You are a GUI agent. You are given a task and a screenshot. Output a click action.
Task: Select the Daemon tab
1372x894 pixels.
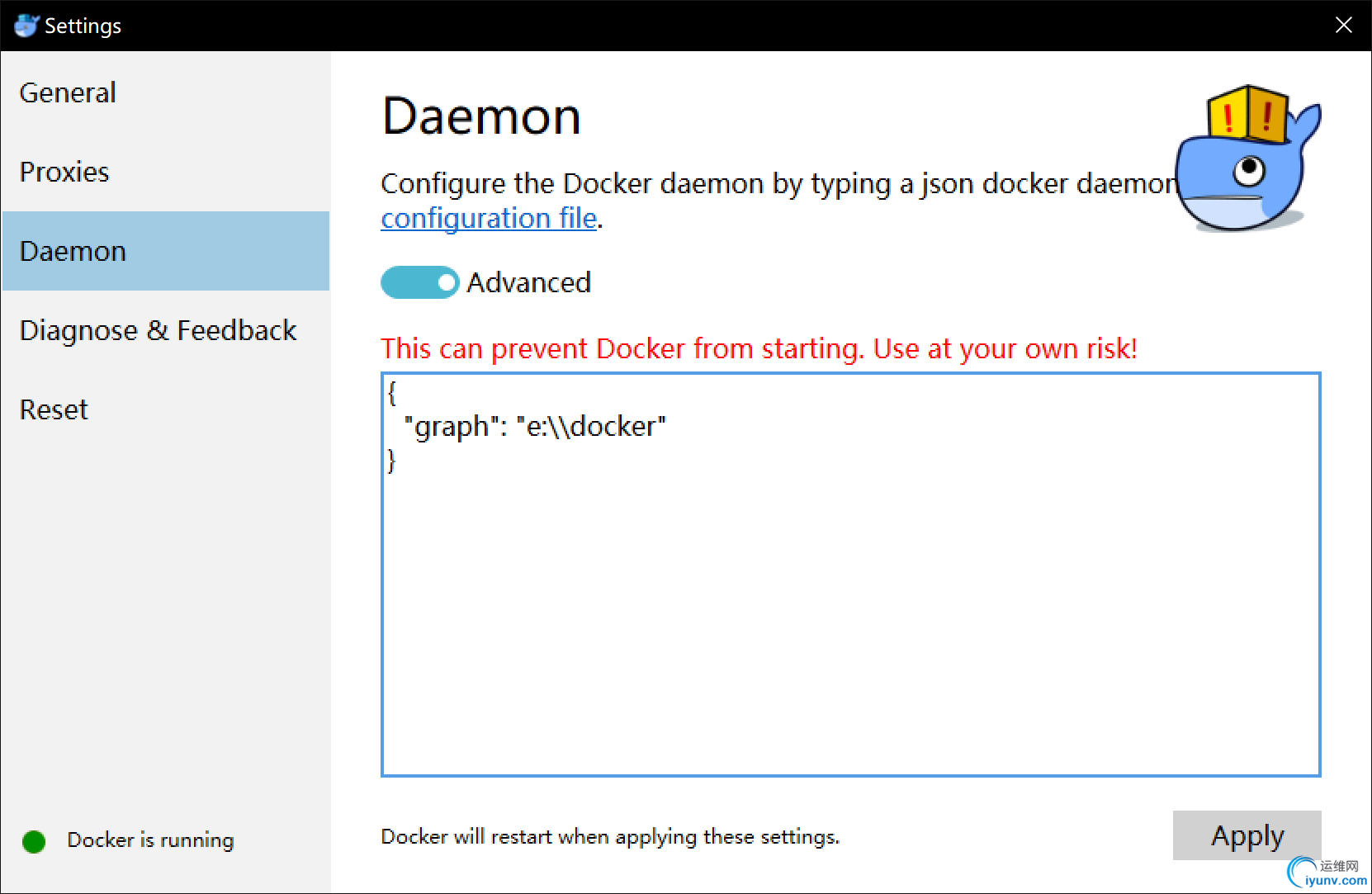[x=165, y=251]
